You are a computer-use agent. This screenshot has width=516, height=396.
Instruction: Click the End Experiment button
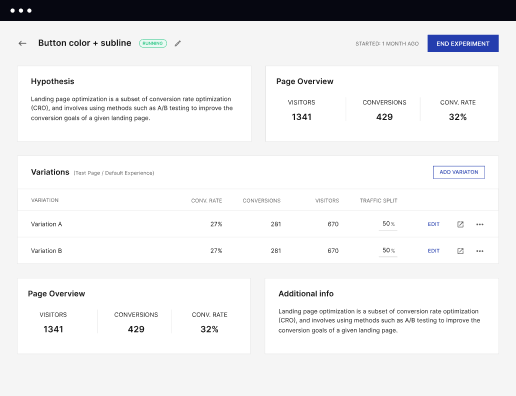463,43
